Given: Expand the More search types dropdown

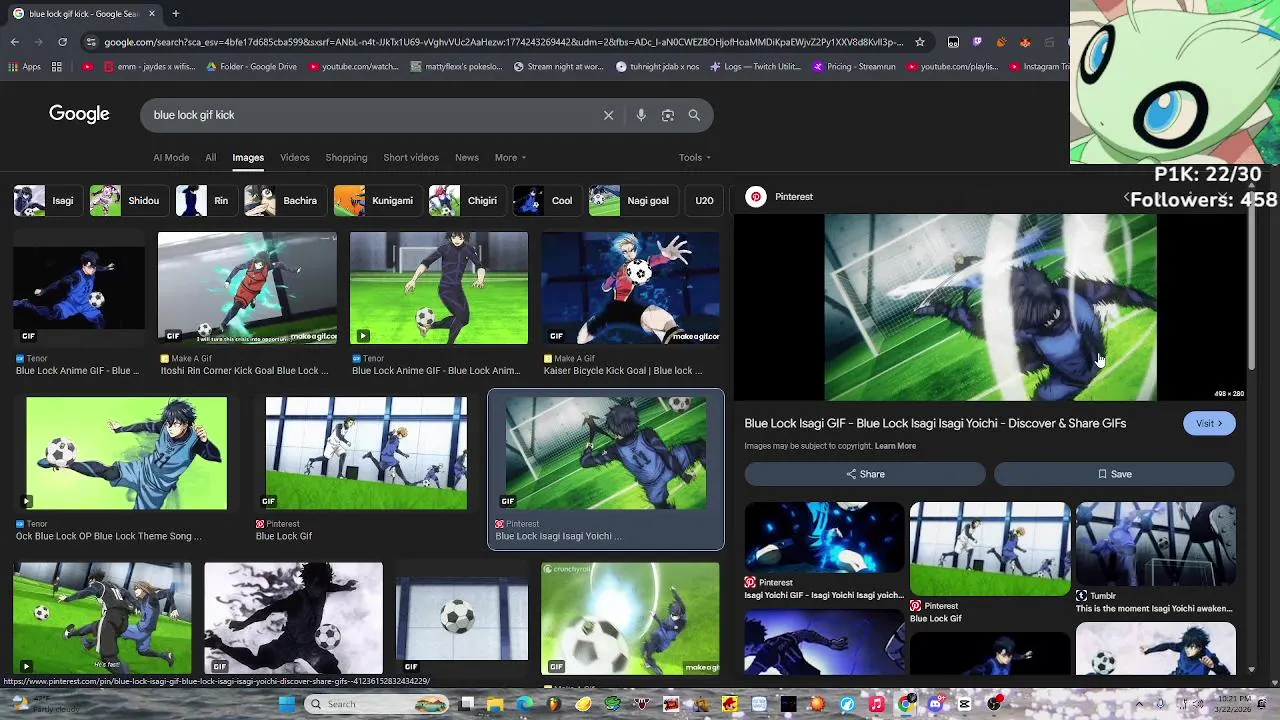Looking at the screenshot, I should click(510, 157).
